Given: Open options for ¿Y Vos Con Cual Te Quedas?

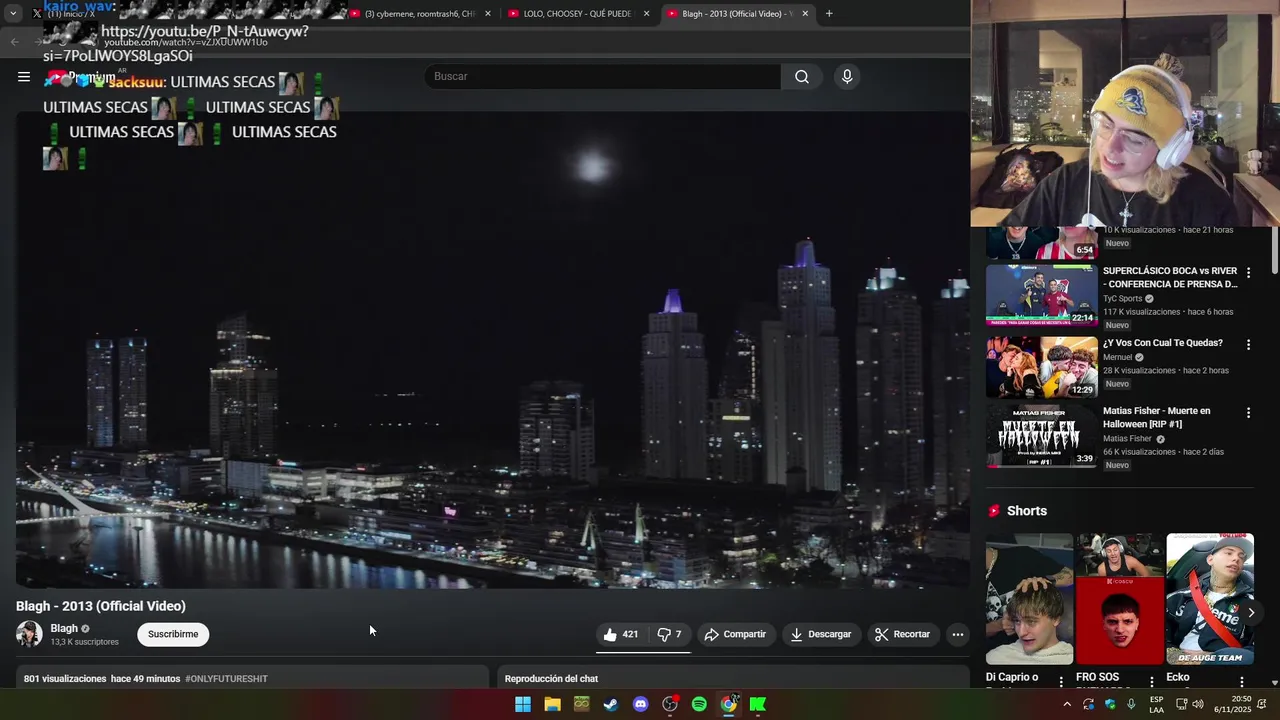Looking at the screenshot, I should [1248, 344].
